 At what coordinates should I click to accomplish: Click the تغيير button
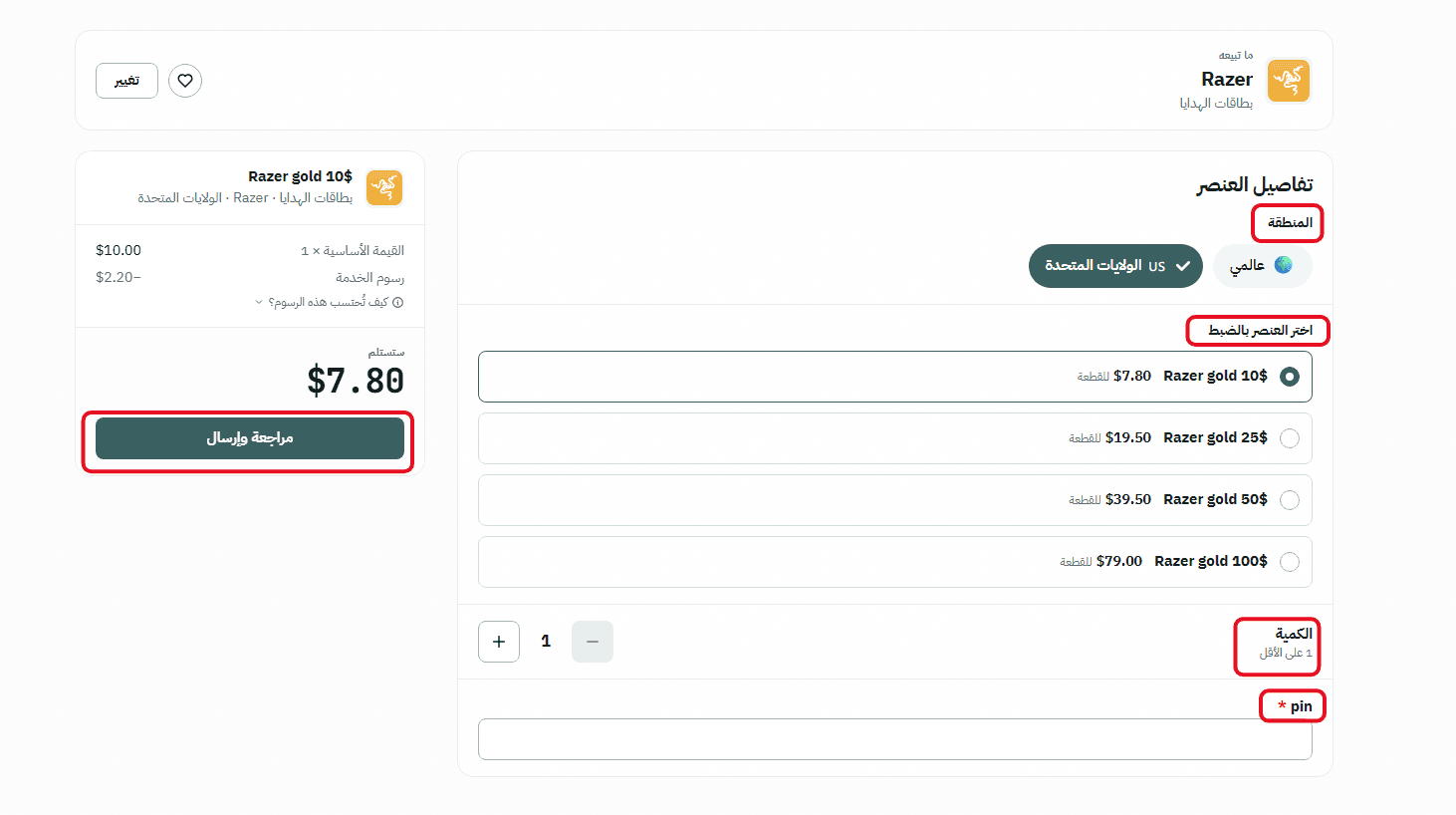click(x=126, y=81)
